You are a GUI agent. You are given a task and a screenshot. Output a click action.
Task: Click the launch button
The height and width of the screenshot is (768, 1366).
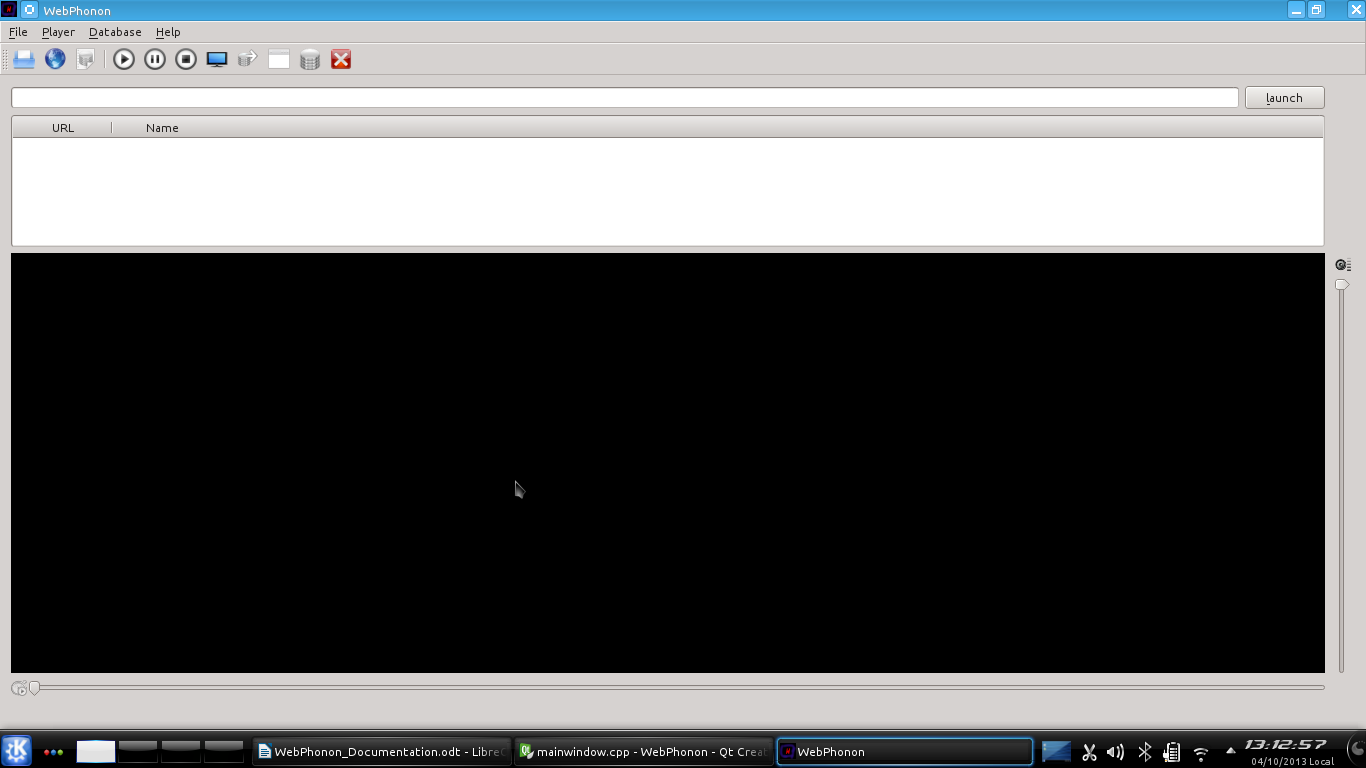point(1284,98)
